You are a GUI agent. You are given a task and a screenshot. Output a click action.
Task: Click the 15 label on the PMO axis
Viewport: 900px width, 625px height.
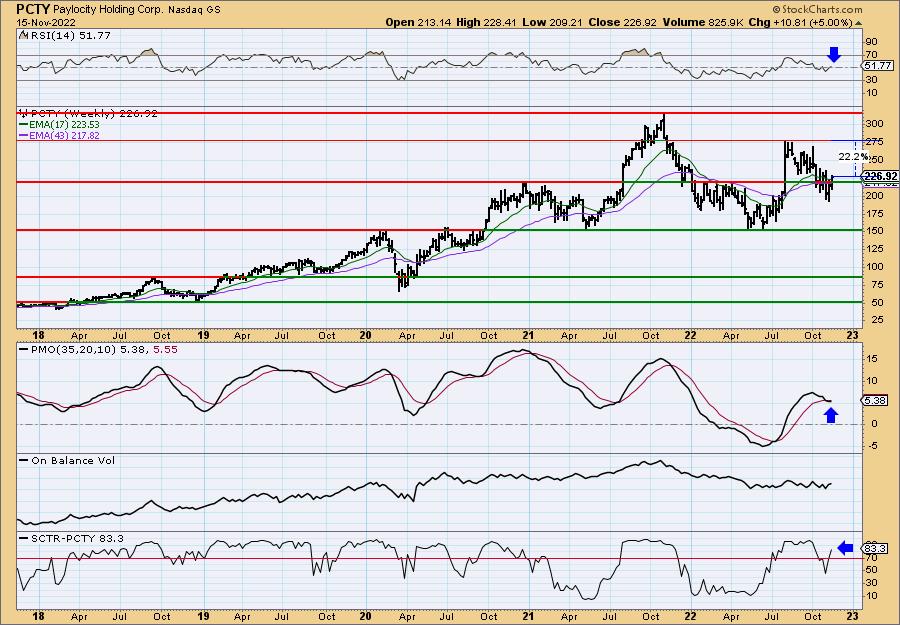click(872, 359)
